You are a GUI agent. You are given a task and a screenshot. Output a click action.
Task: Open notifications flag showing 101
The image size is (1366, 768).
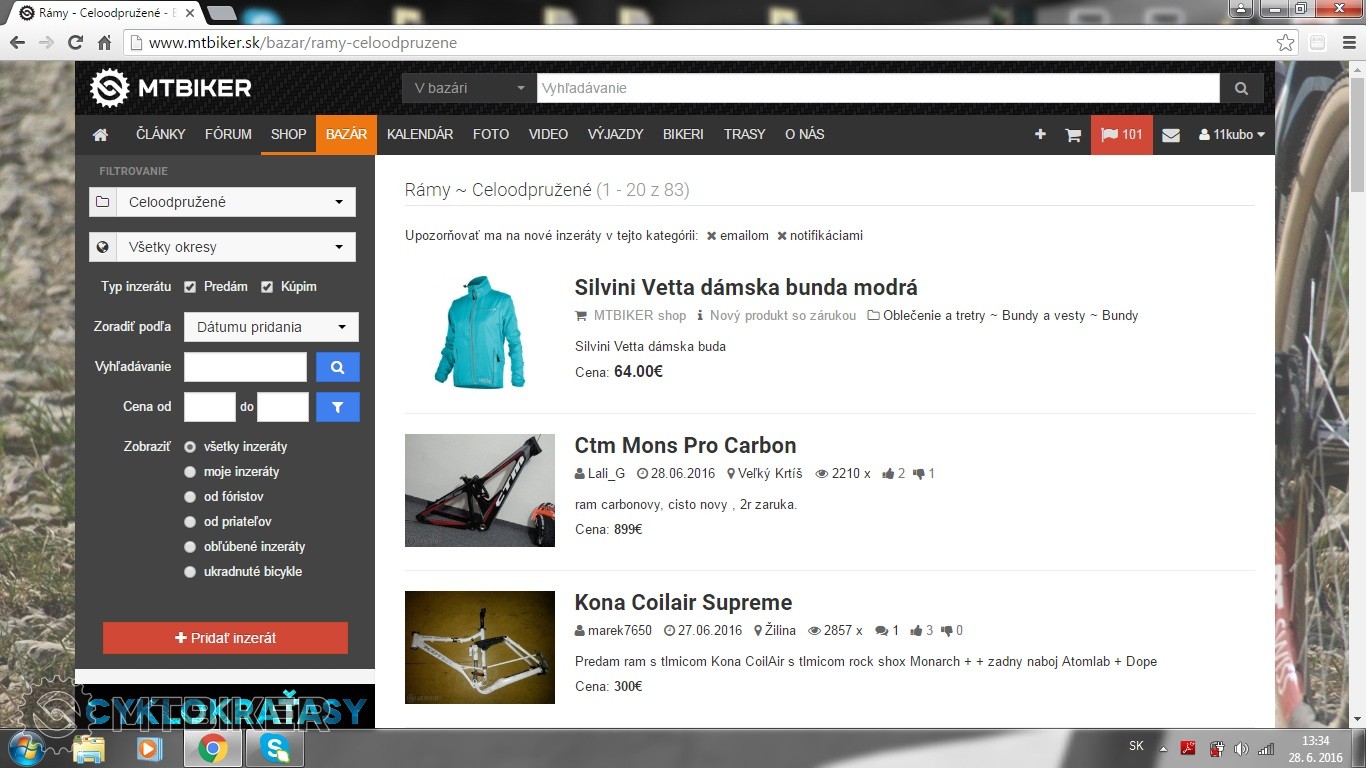pos(1121,135)
